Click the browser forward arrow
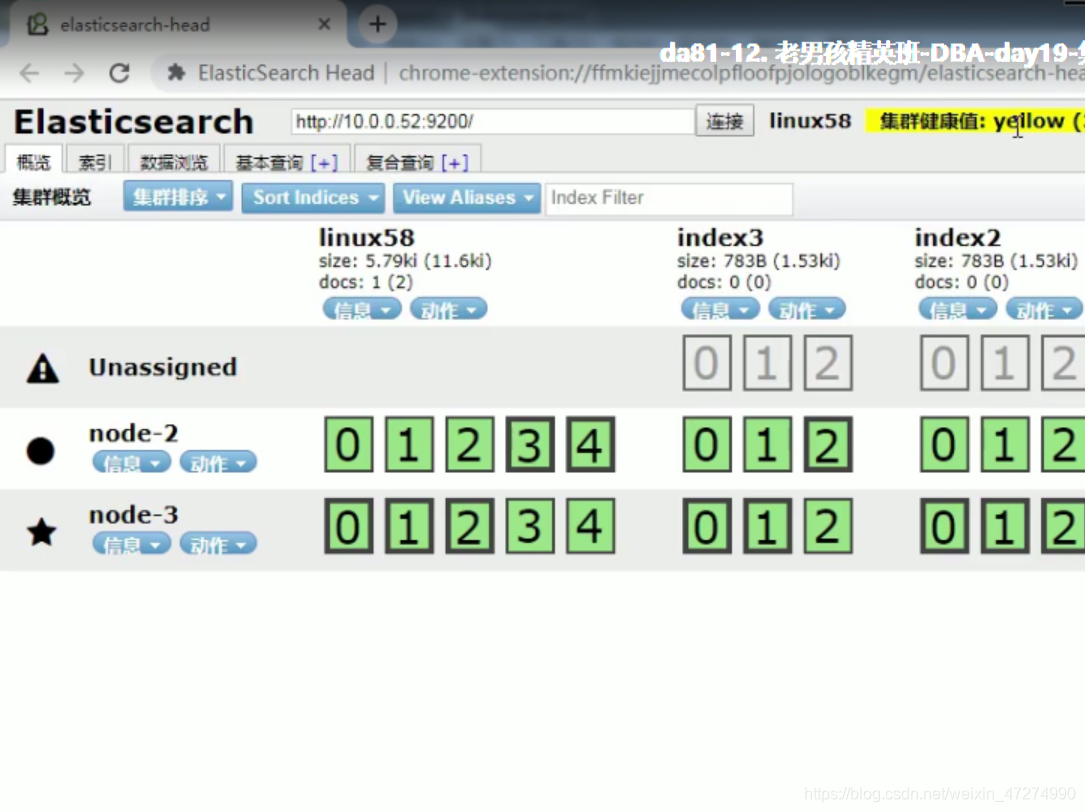The height and width of the screenshot is (812, 1085). pyautogui.click(x=74, y=73)
